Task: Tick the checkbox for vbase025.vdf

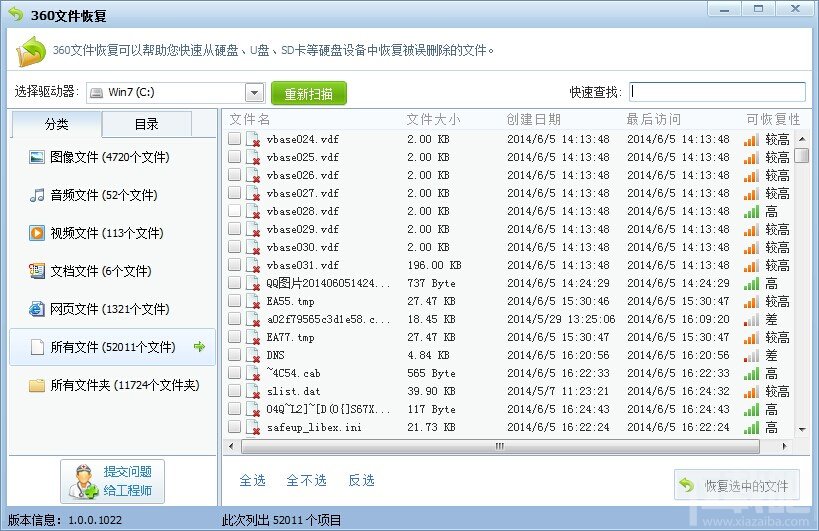Action: [x=234, y=157]
